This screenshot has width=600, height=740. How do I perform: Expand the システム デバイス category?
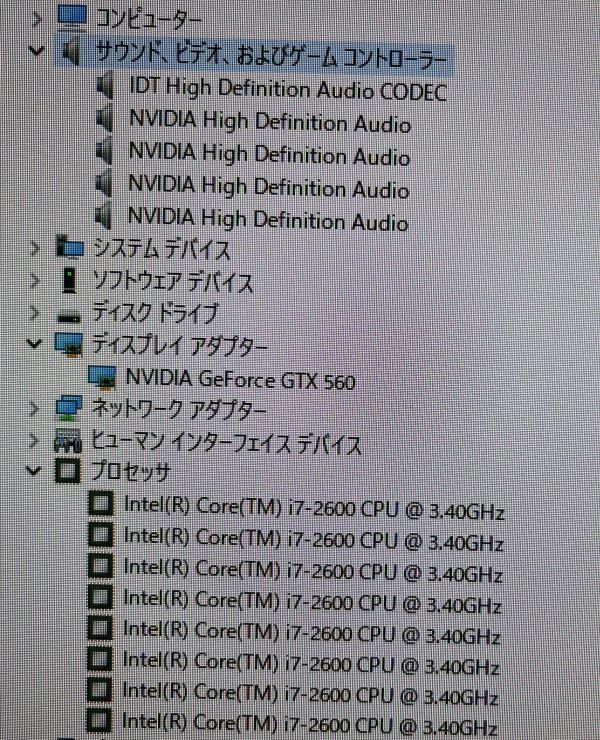34,248
